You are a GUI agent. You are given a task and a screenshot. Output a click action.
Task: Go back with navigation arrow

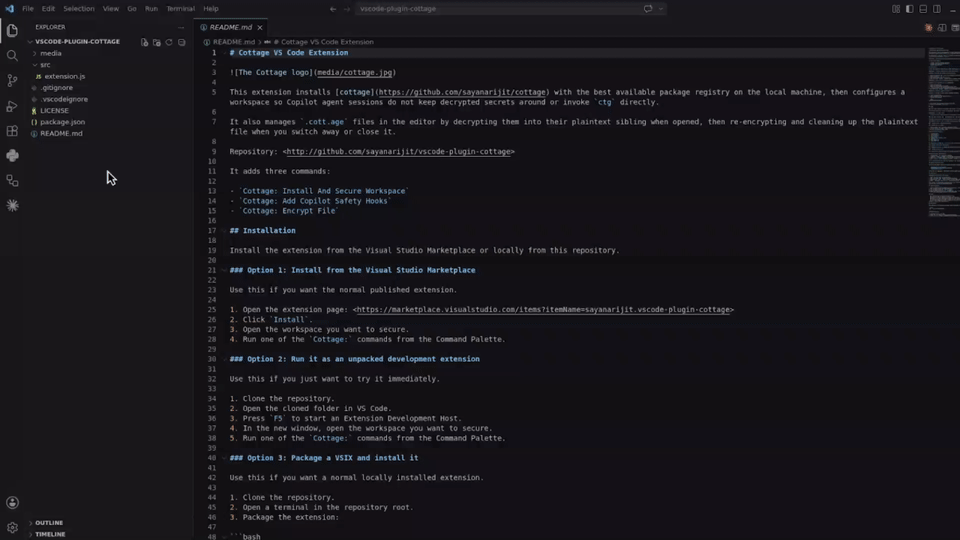click(x=333, y=9)
